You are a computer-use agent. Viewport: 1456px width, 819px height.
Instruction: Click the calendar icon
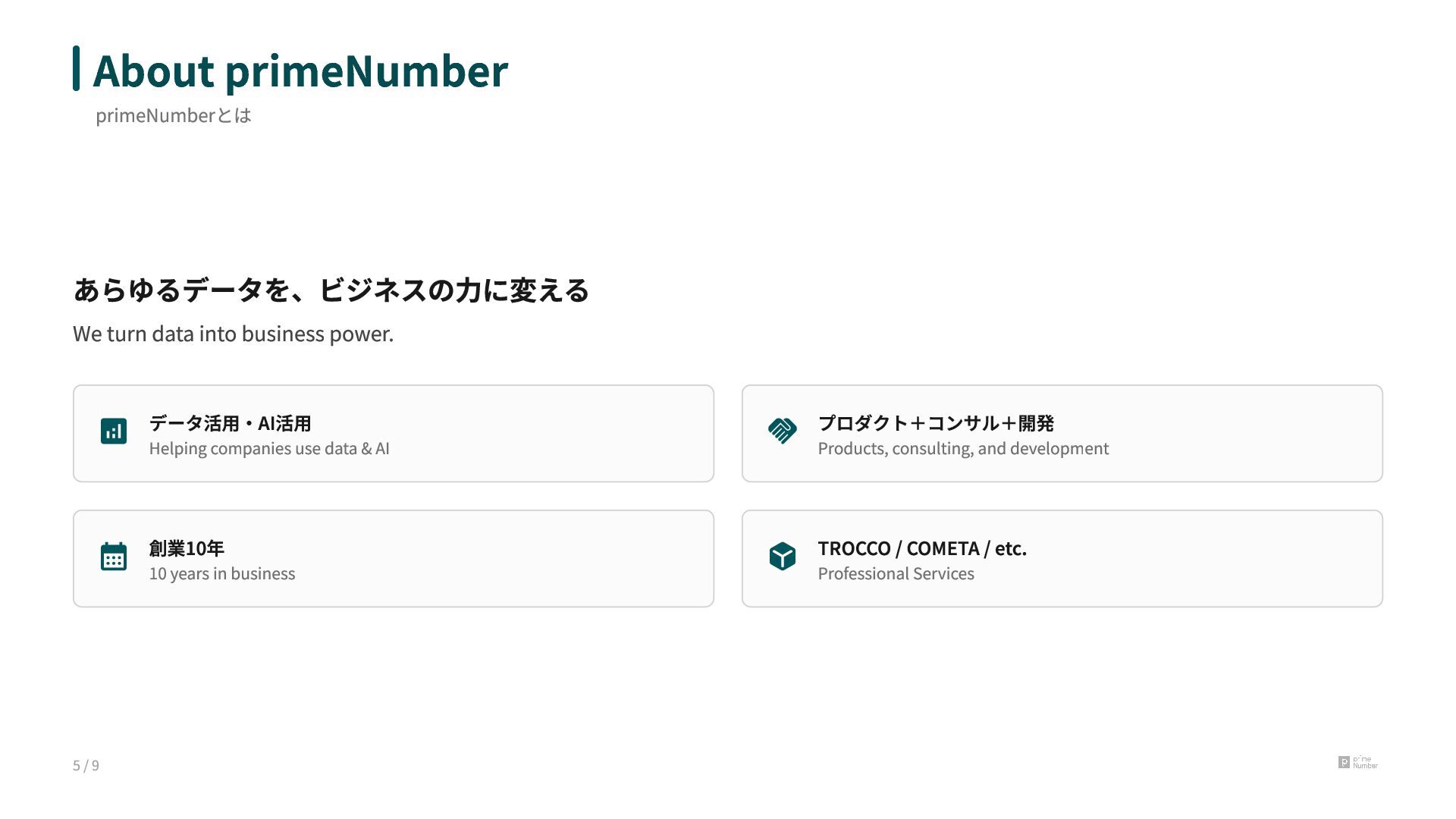(114, 557)
